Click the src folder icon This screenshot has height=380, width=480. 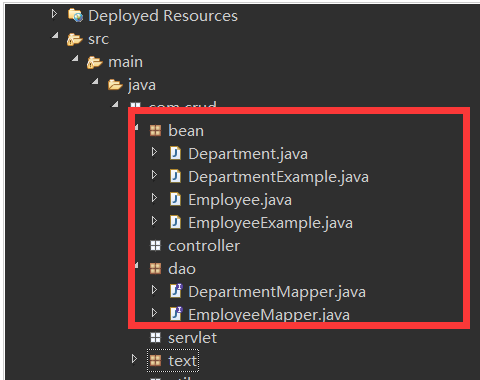(x=74, y=39)
